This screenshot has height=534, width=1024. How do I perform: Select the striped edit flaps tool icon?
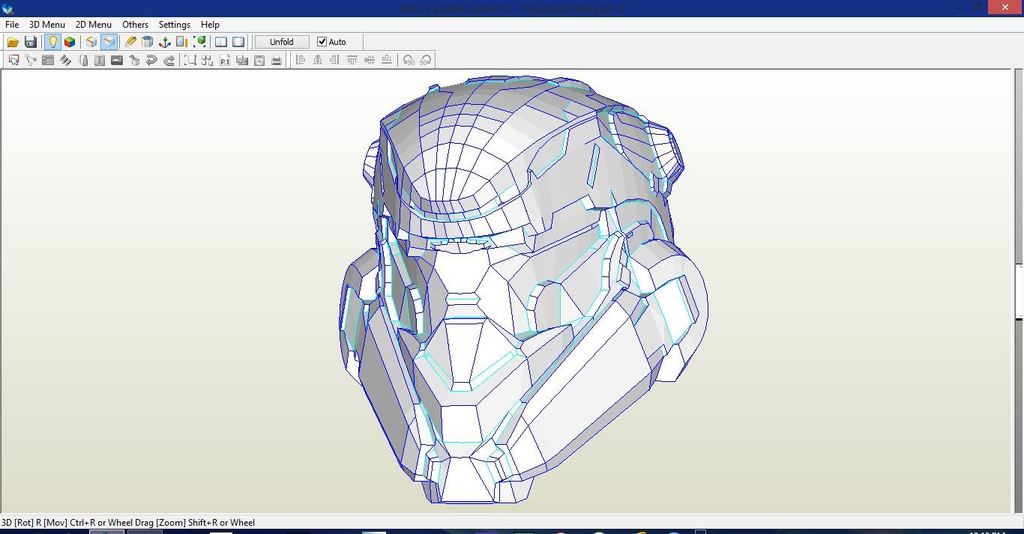click(x=65, y=60)
